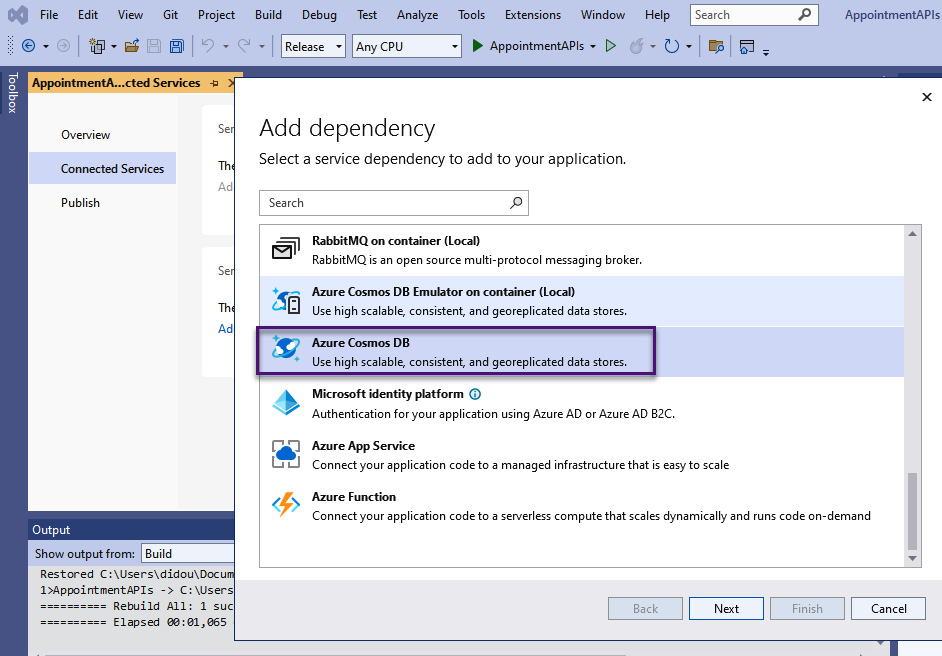This screenshot has width=942, height=656.
Task: Select Connected Services in the side navigation
Action: coord(103,168)
